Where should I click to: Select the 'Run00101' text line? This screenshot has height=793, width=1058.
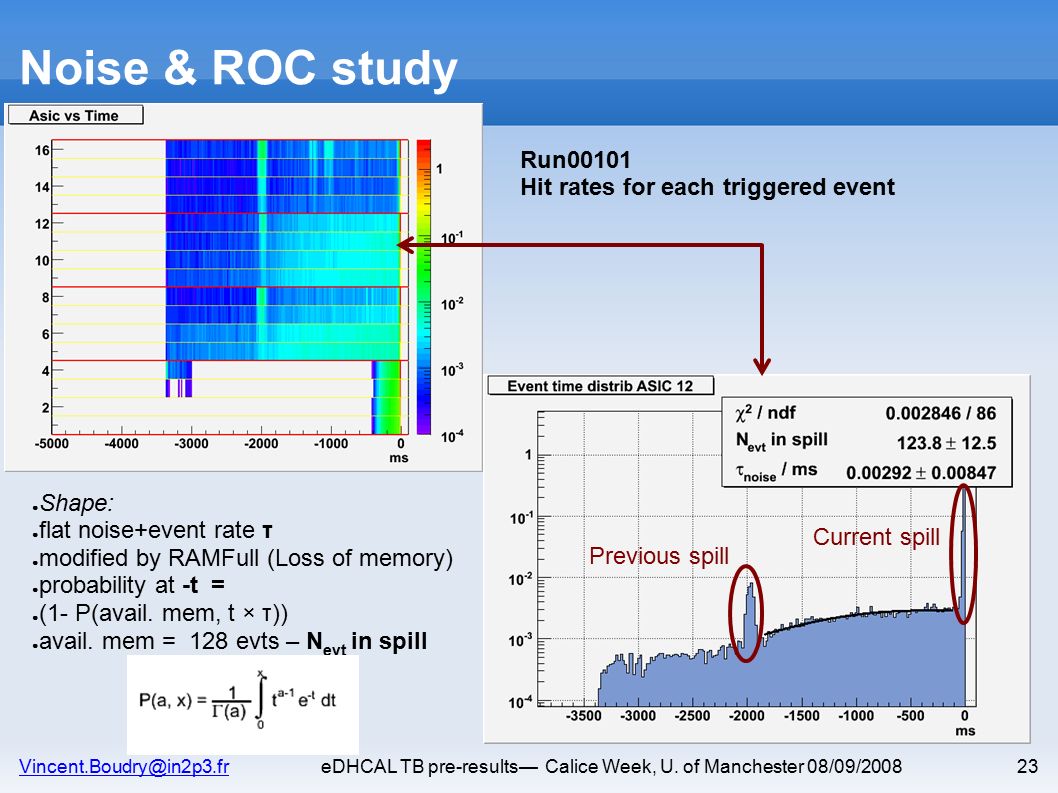(x=576, y=160)
